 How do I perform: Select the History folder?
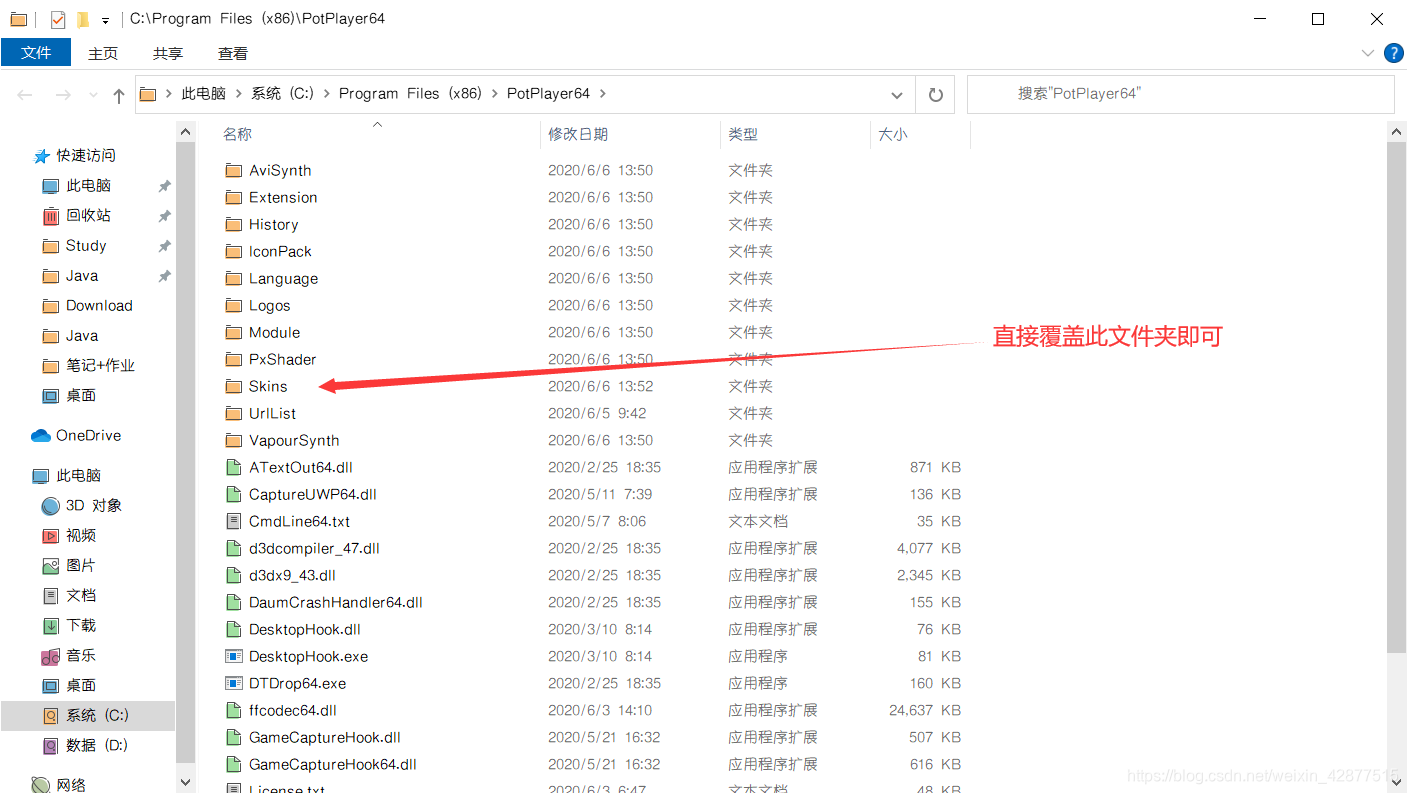click(x=273, y=224)
